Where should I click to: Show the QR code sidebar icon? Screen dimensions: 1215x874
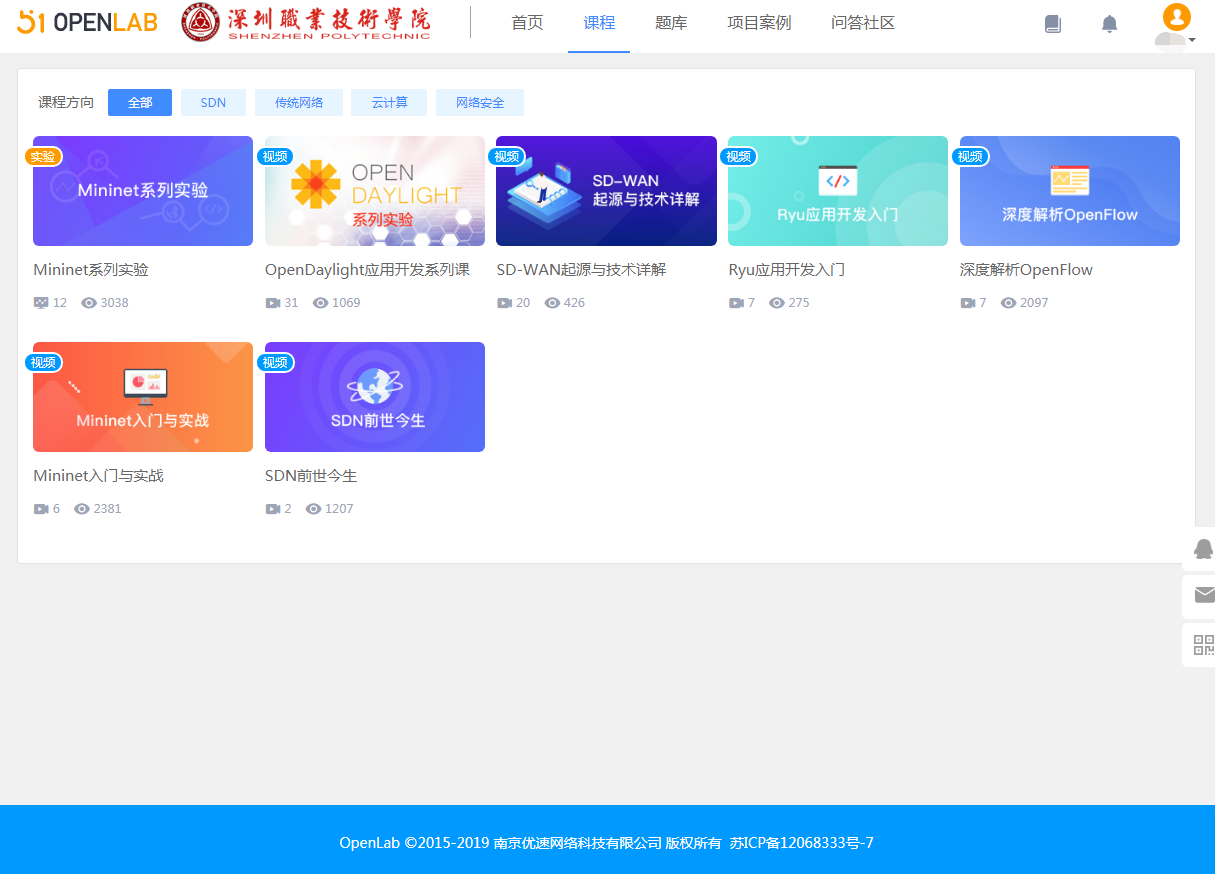[1204, 645]
